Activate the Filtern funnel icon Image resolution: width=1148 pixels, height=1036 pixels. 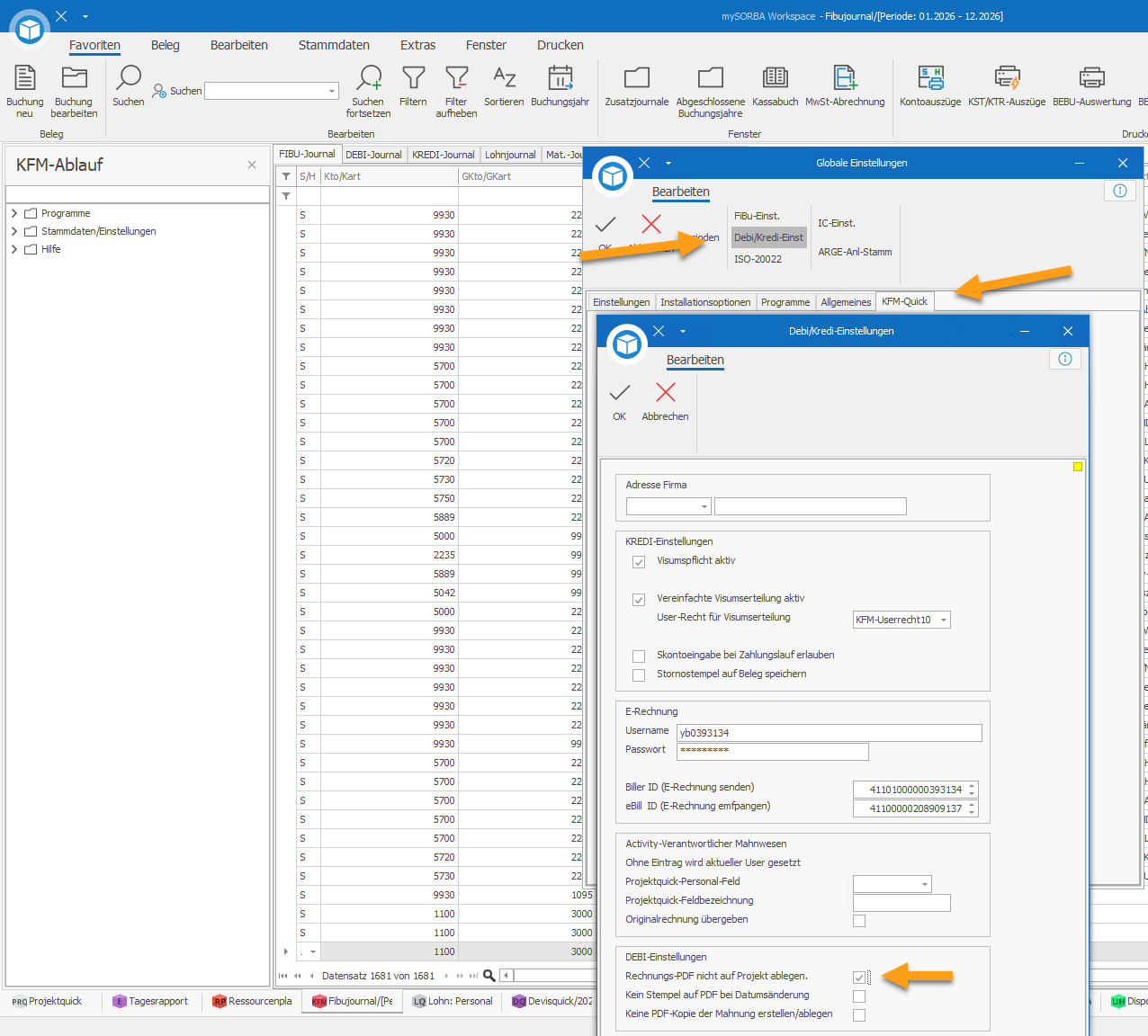(x=414, y=78)
